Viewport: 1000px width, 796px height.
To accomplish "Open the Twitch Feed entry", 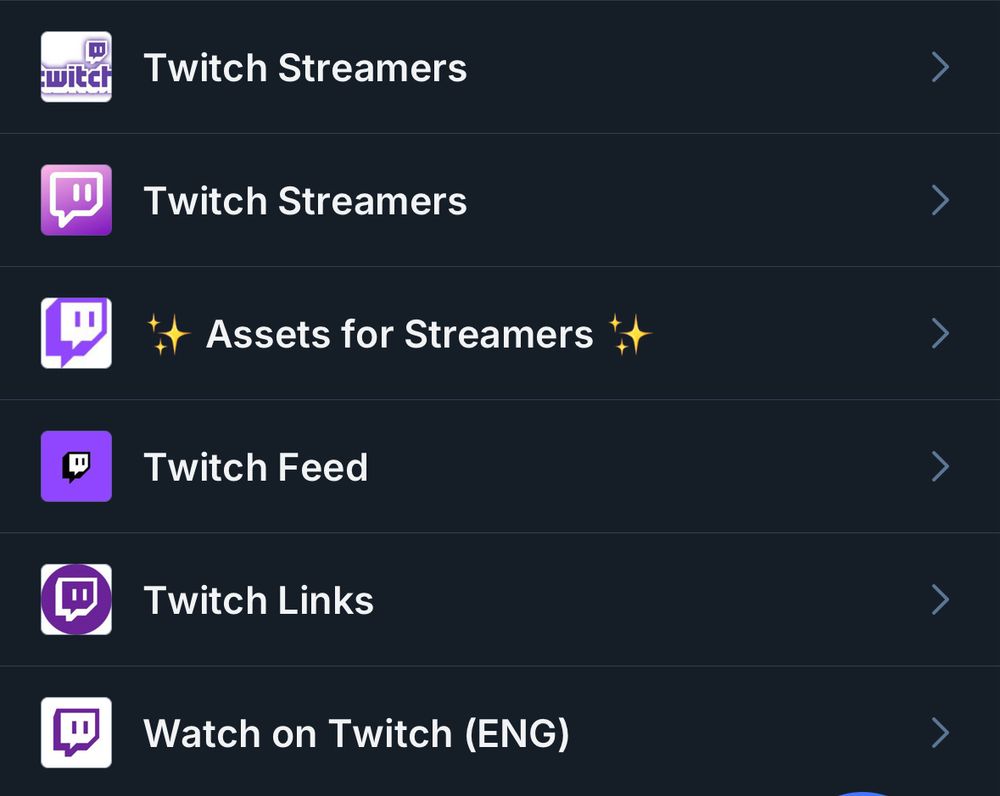I will (256, 467).
